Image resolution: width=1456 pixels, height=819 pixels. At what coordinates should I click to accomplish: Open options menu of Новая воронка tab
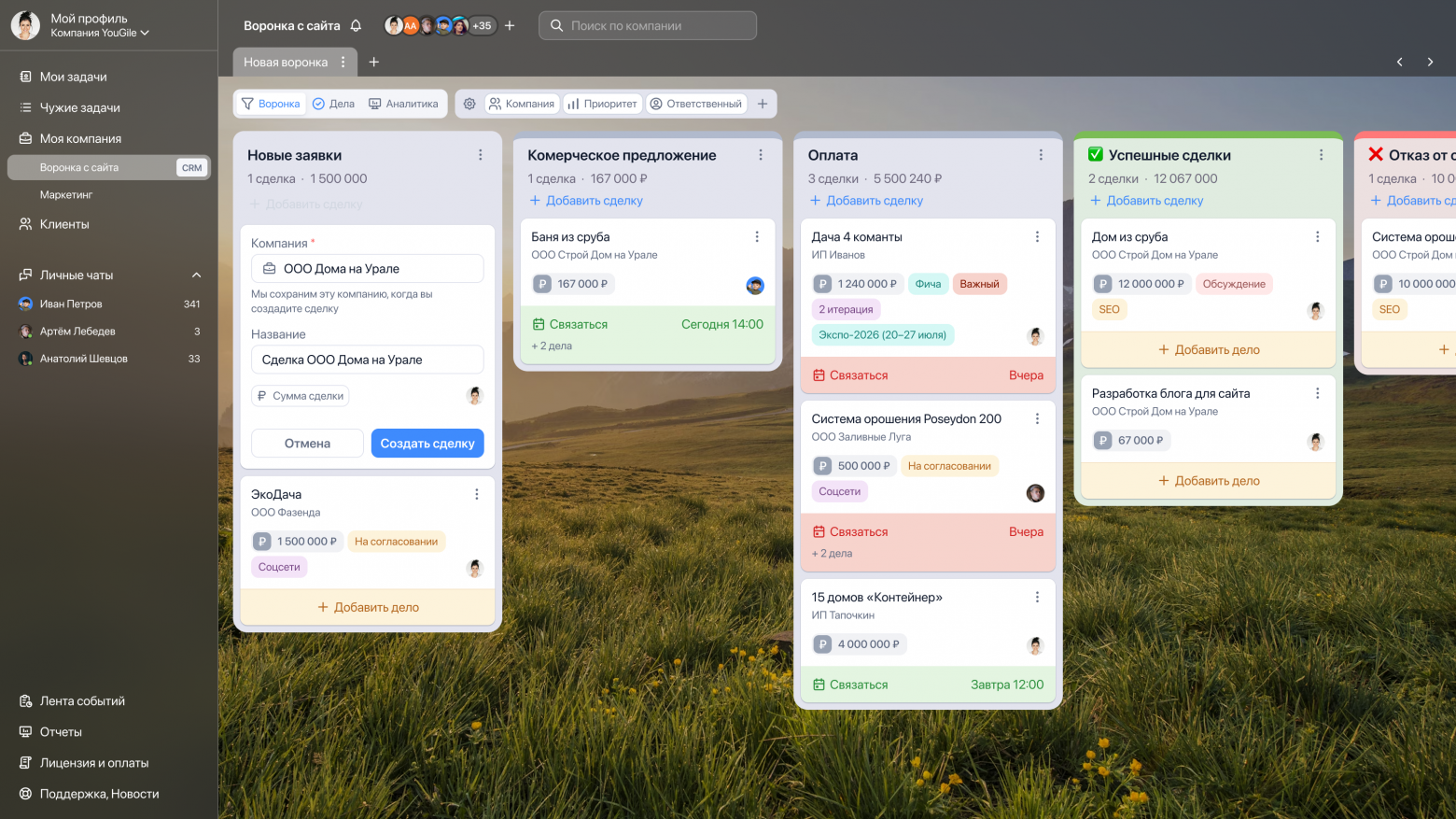[x=343, y=62]
